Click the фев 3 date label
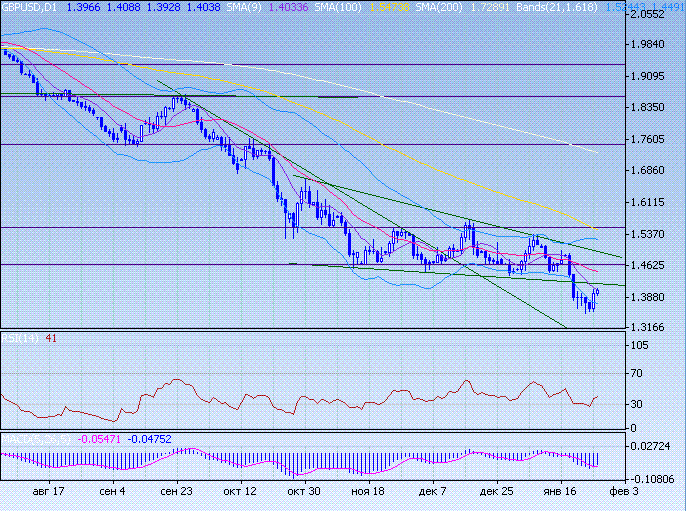 coord(621,492)
